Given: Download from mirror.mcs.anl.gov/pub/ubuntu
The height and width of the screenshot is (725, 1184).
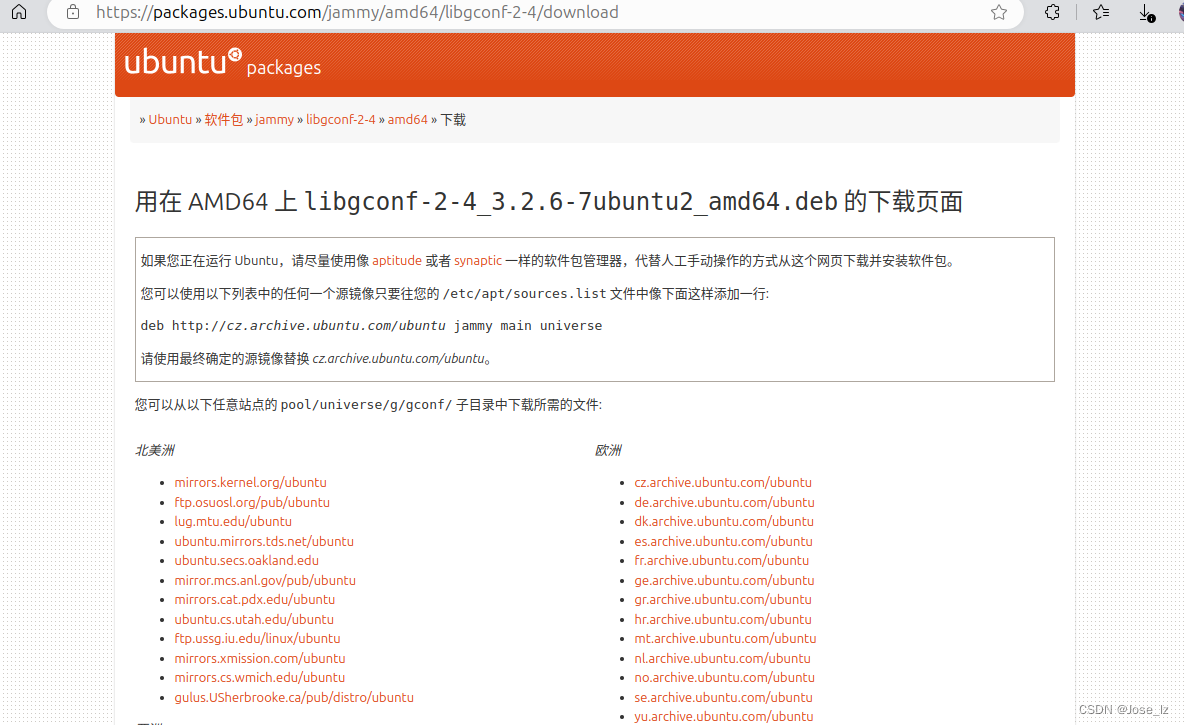Looking at the screenshot, I should click(x=265, y=580).
